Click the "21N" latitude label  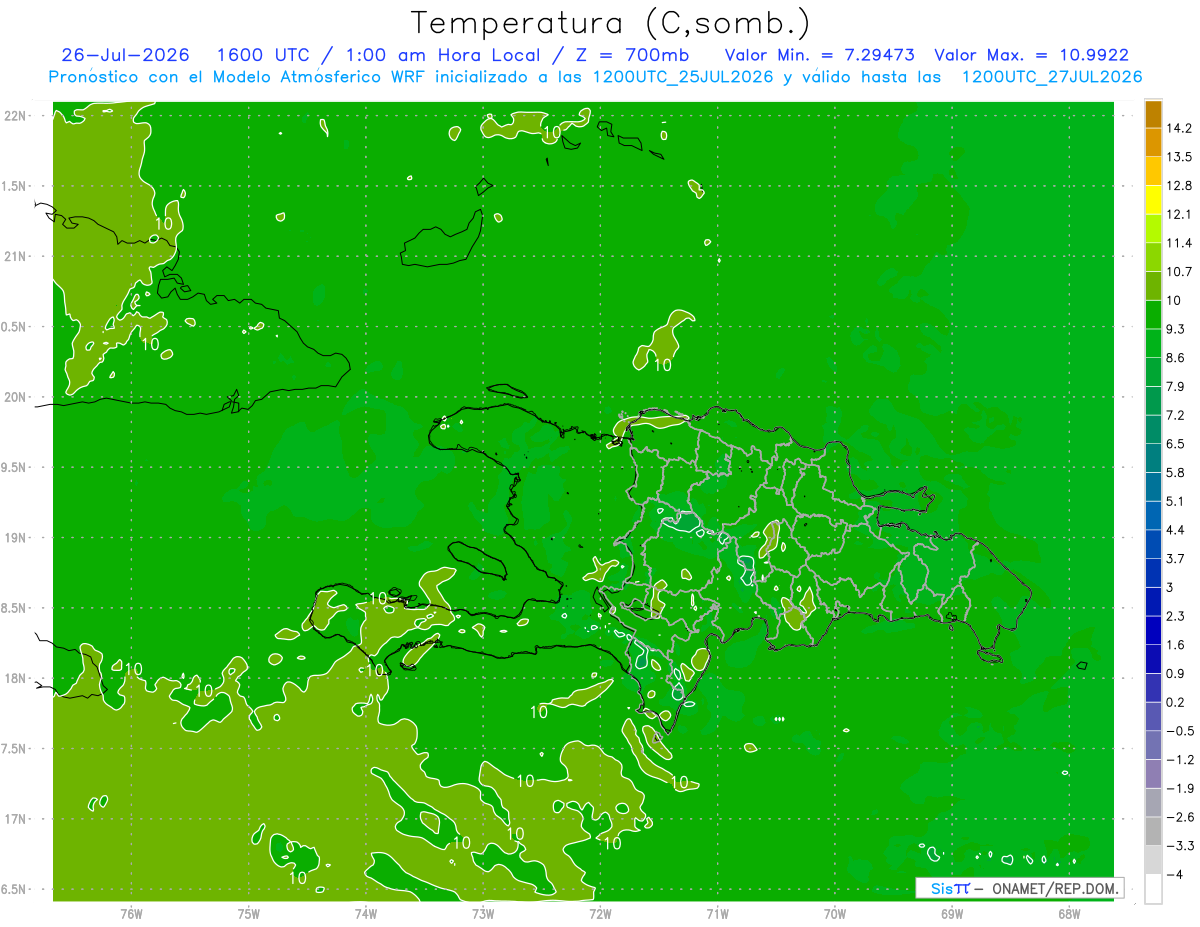point(17,256)
